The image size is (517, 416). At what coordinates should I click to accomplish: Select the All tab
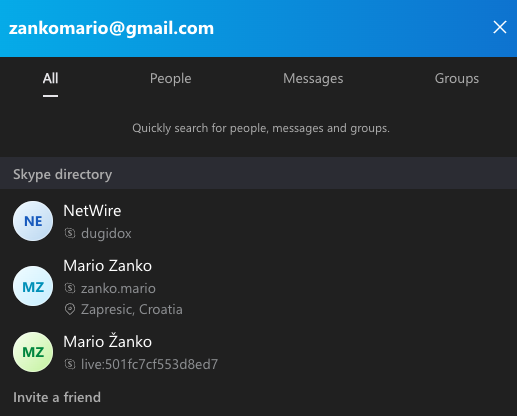pos(50,79)
